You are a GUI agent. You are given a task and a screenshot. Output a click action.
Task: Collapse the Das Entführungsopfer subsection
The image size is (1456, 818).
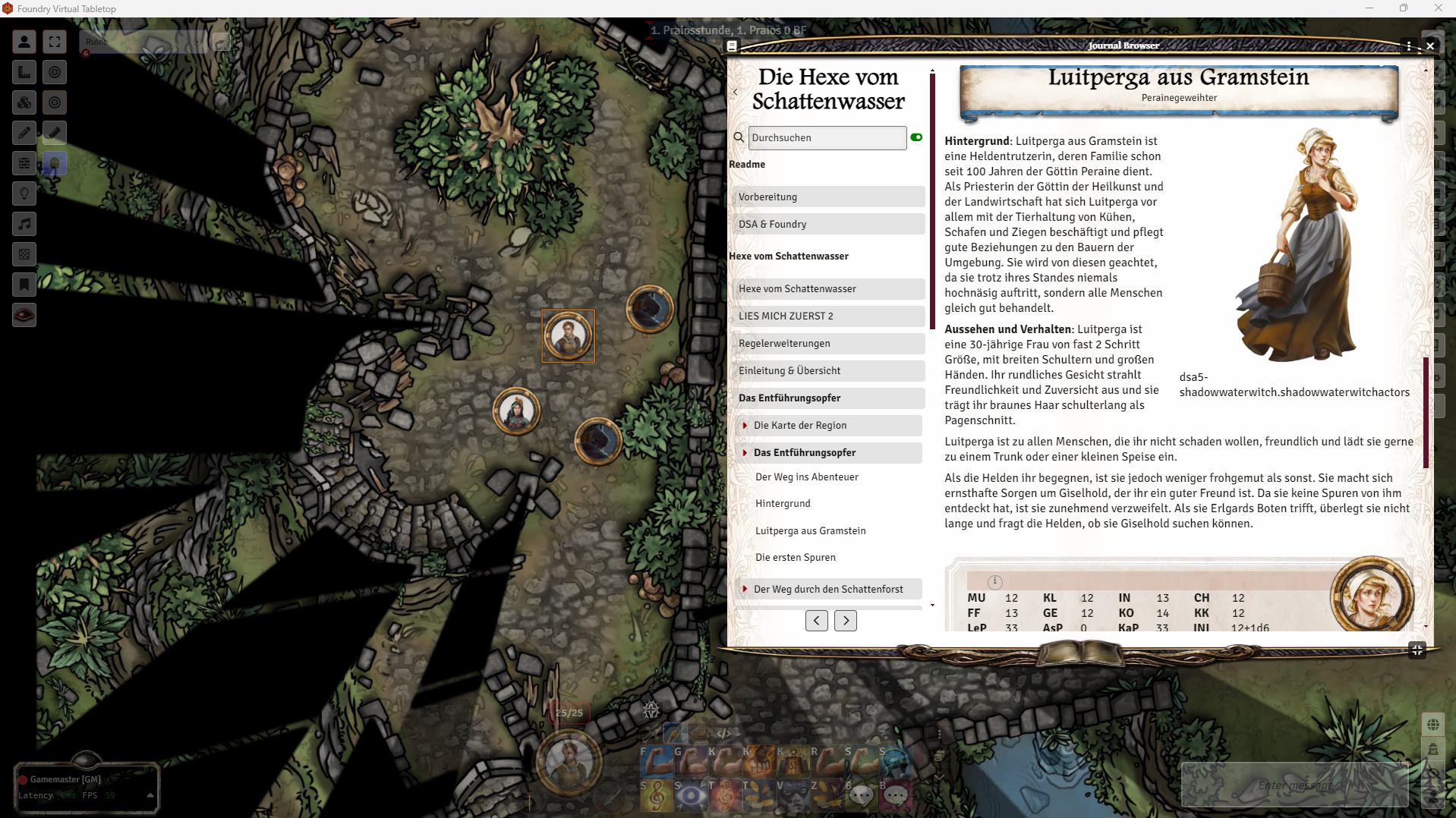(x=745, y=452)
